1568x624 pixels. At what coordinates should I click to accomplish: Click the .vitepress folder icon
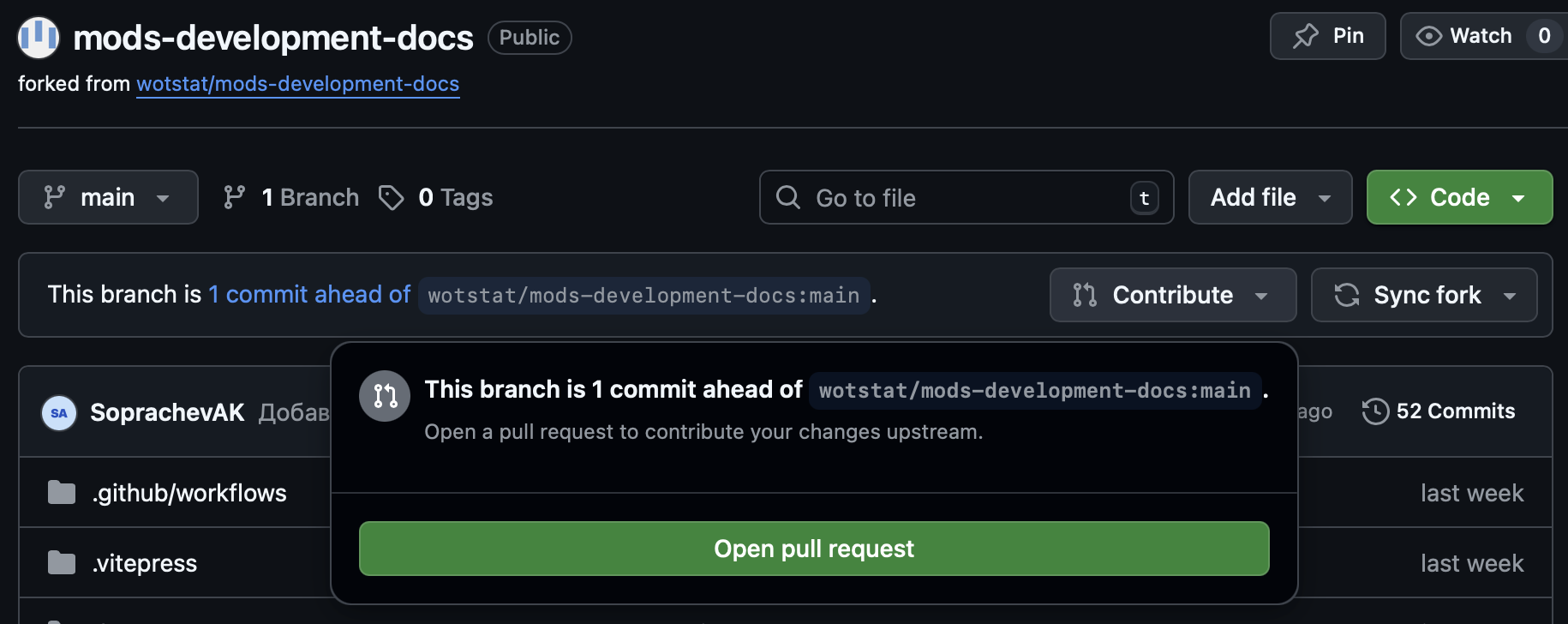pyautogui.click(x=62, y=563)
